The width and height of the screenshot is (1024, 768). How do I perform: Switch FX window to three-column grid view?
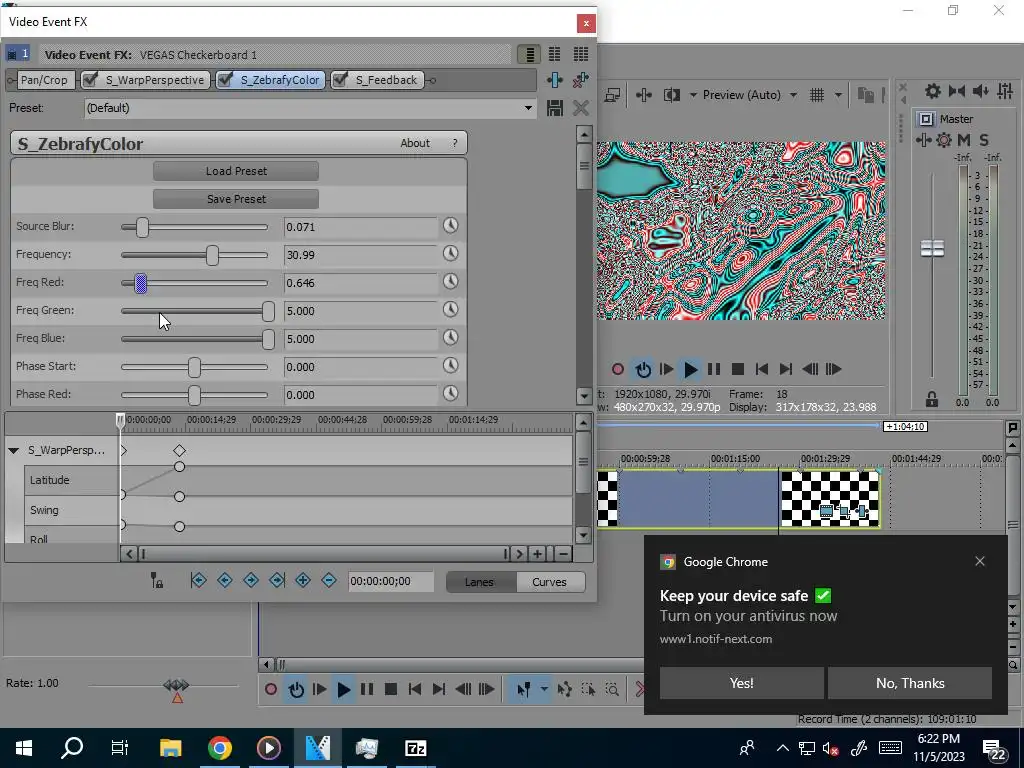point(581,54)
